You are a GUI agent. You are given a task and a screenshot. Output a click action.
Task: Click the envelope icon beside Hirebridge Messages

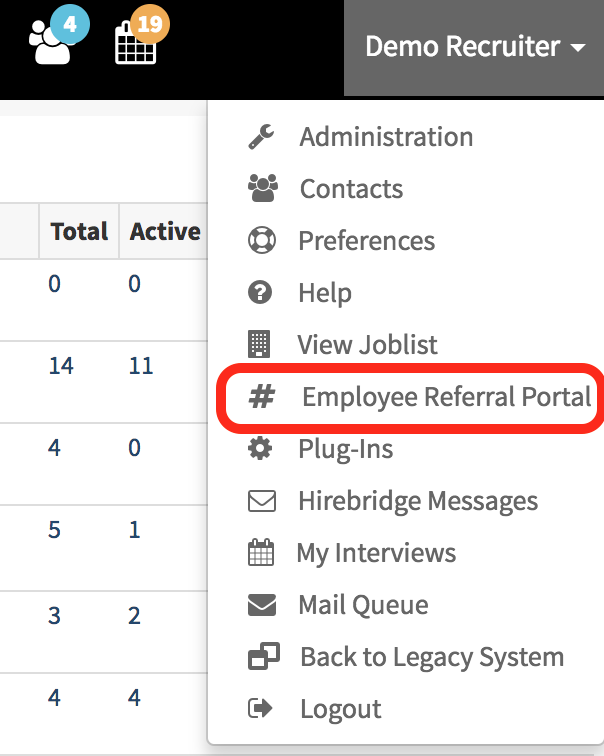point(261,501)
